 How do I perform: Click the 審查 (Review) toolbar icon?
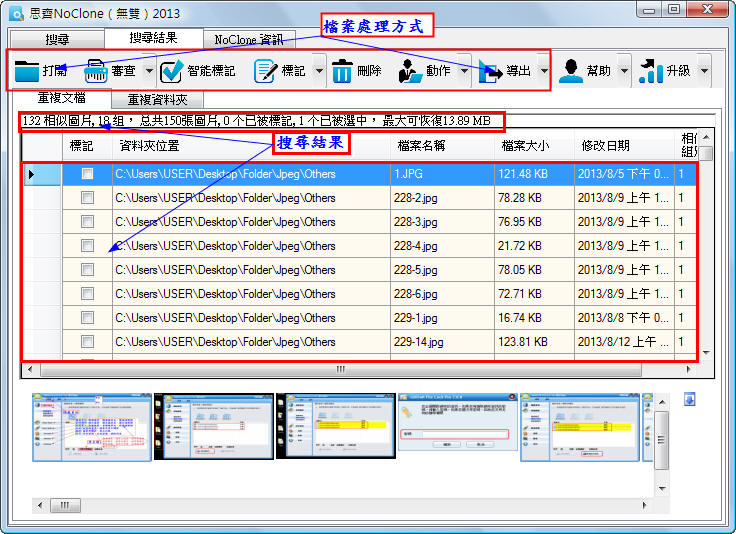(x=97, y=71)
